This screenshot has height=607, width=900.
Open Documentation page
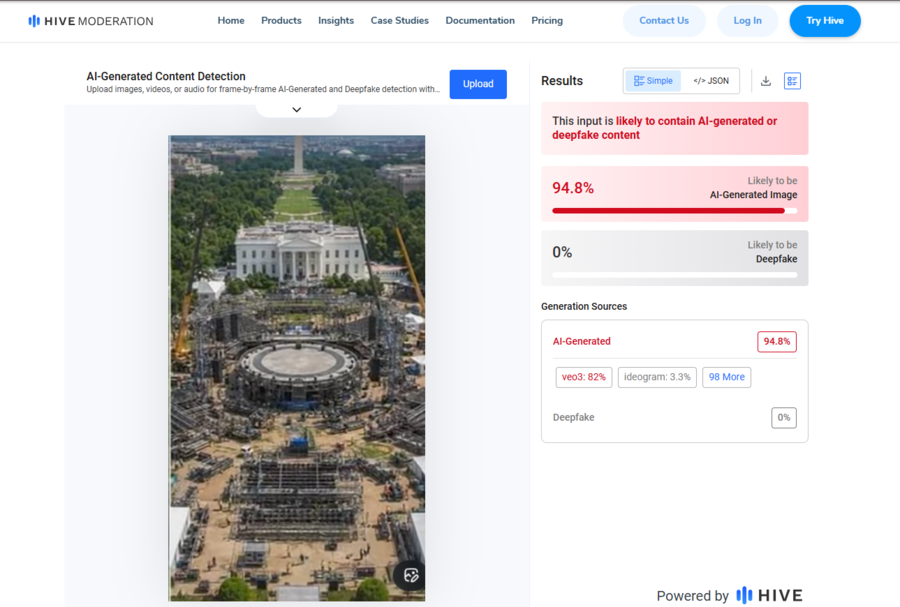[x=480, y=21]
